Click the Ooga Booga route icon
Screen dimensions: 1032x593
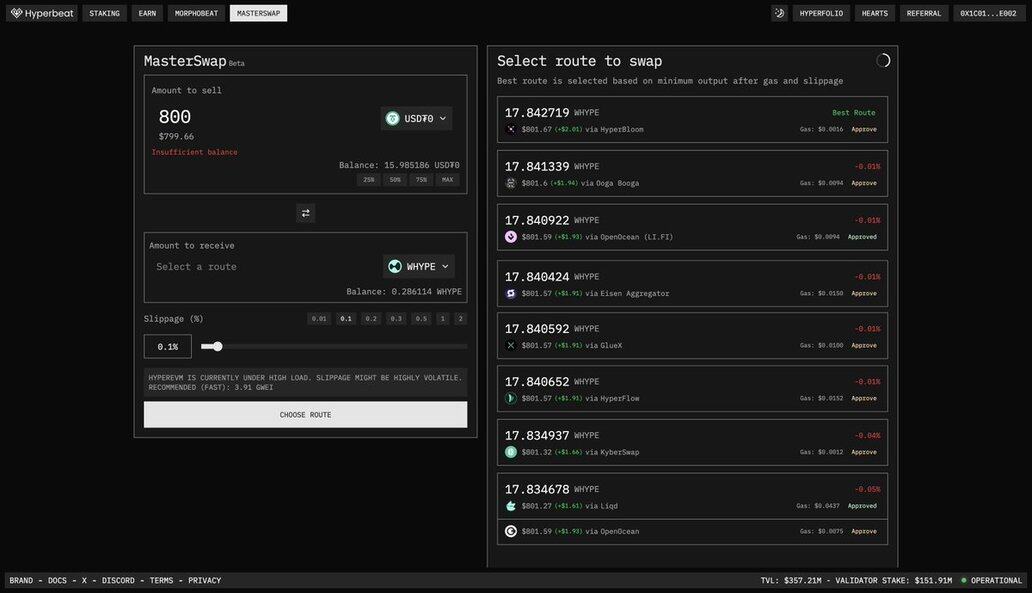tap(511, 184)
